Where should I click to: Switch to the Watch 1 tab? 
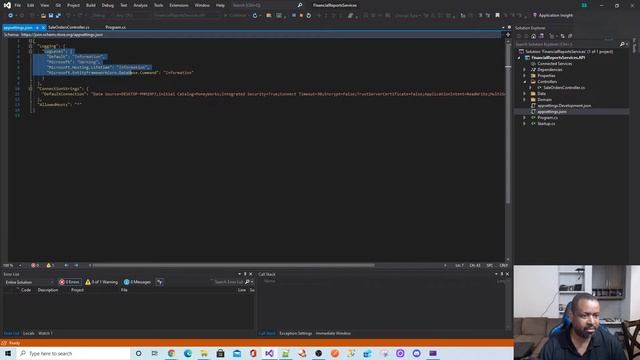[x=45, y=333]
